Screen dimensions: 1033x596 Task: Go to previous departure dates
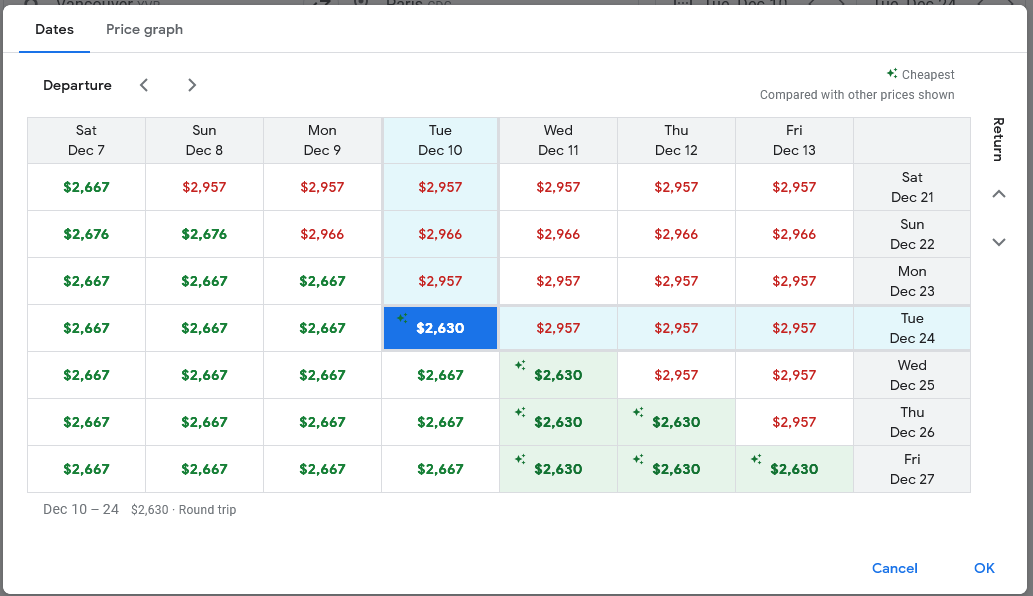(x=144, y=85)
